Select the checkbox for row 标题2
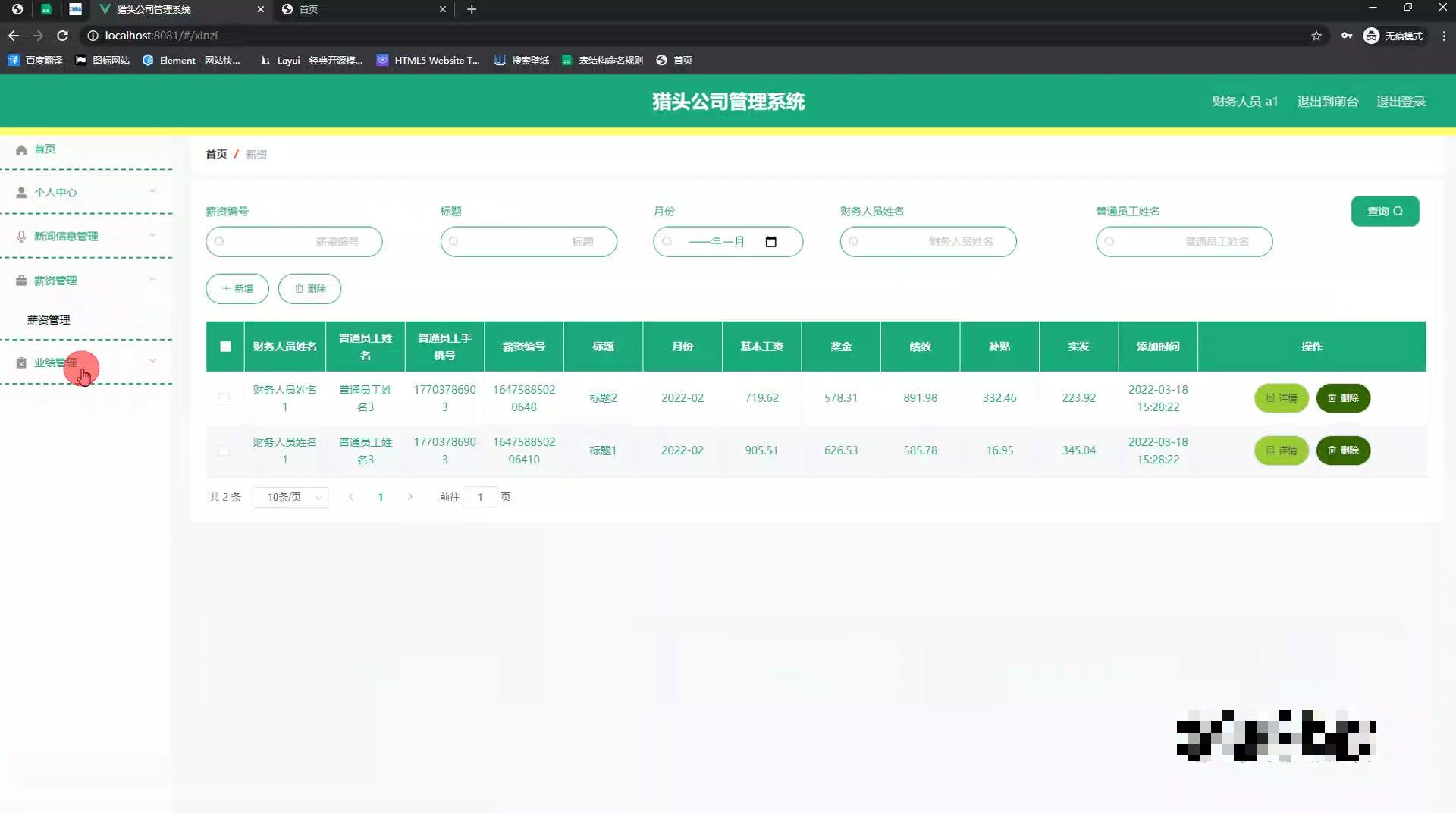1456x813 pixels. 224,398
